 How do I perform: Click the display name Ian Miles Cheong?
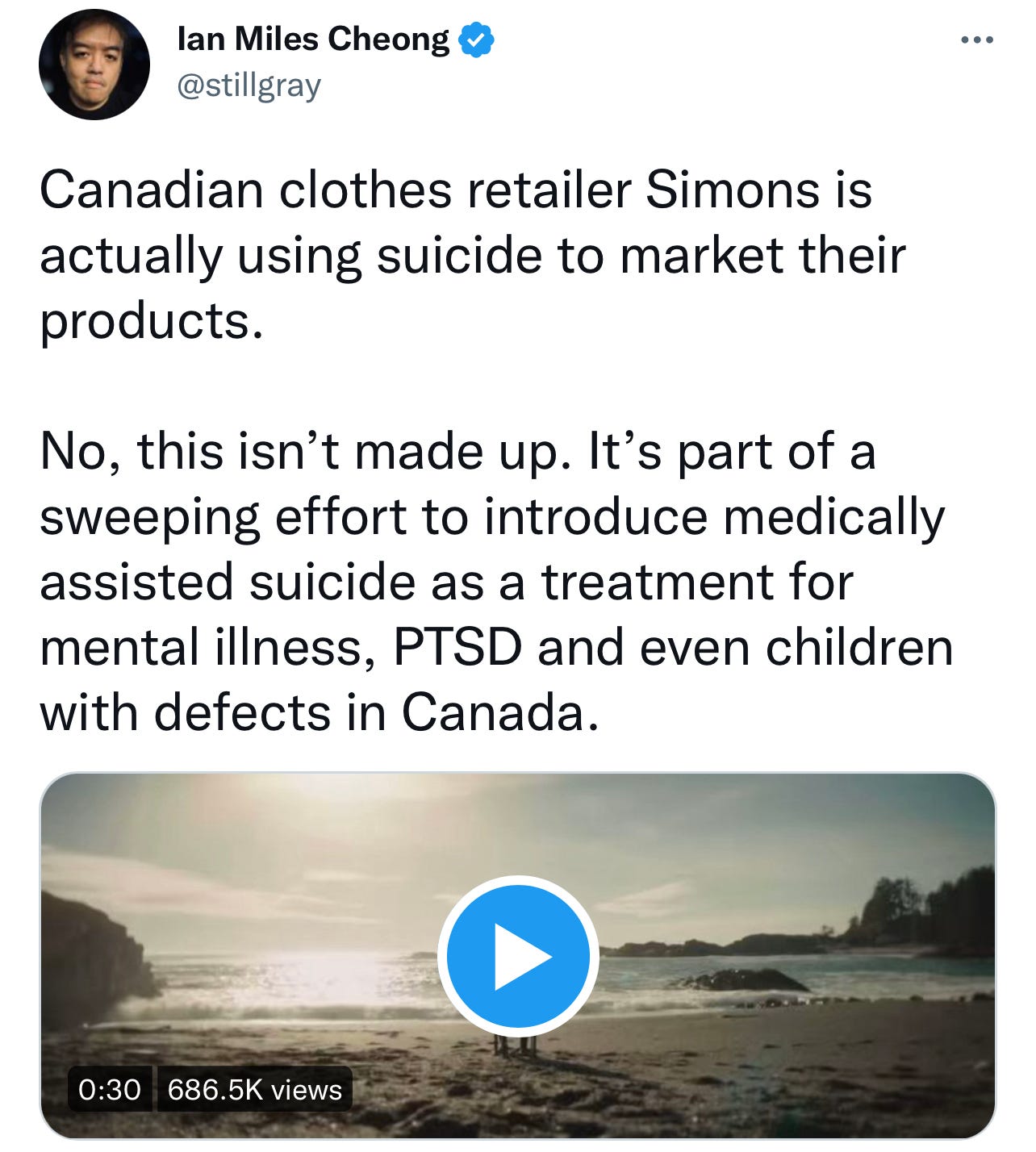313,39
